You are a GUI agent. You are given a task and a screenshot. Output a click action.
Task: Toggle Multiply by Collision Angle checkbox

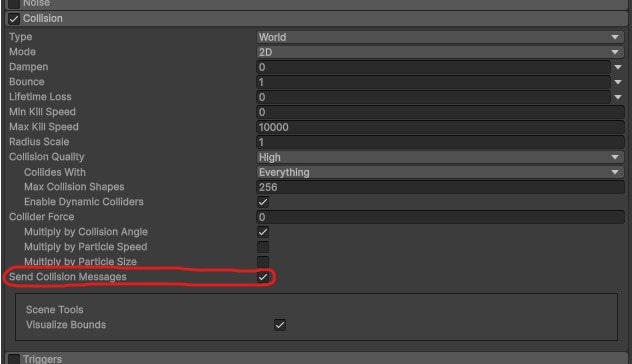[263, 232]
